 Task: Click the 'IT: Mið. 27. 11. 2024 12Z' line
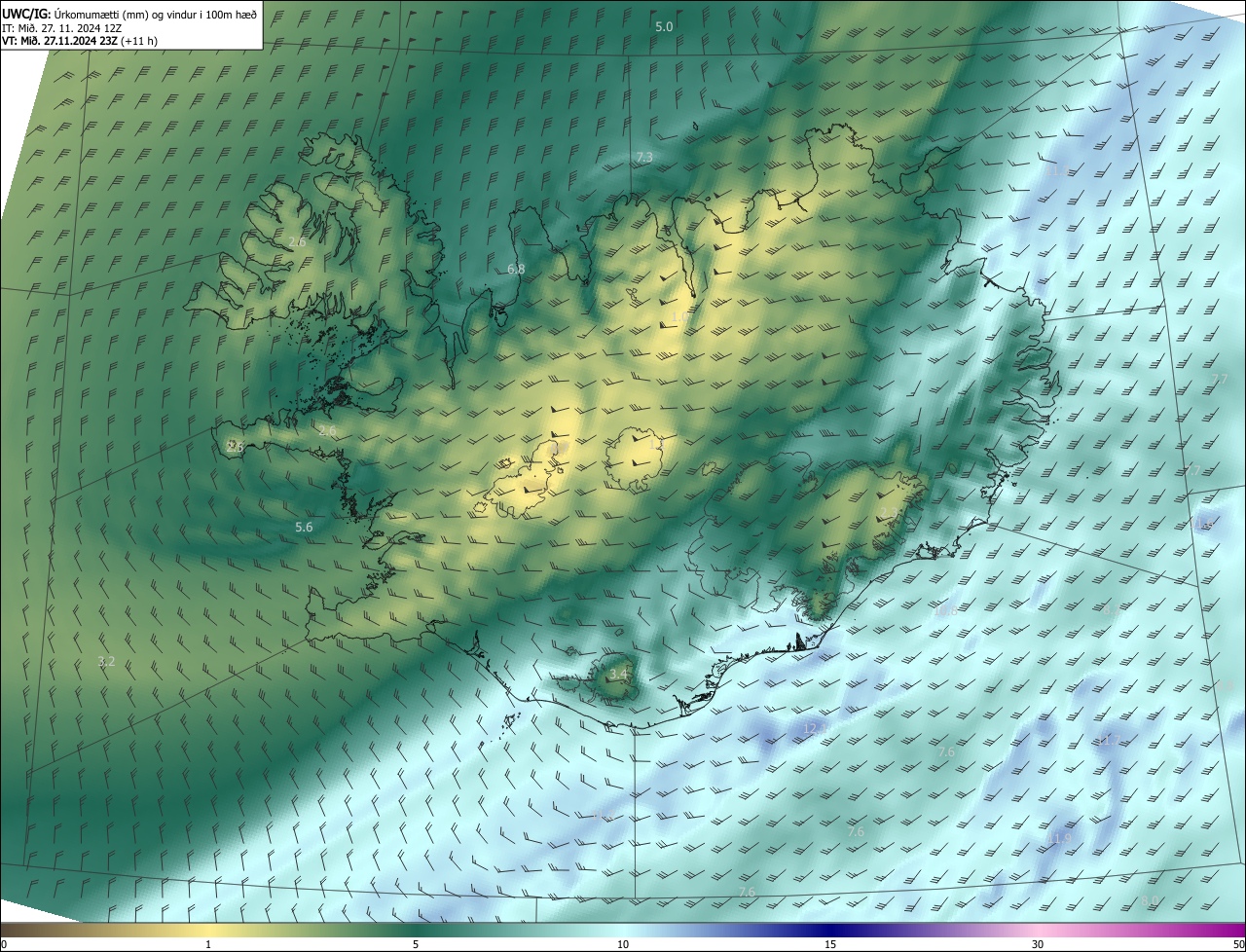(62, 28)
